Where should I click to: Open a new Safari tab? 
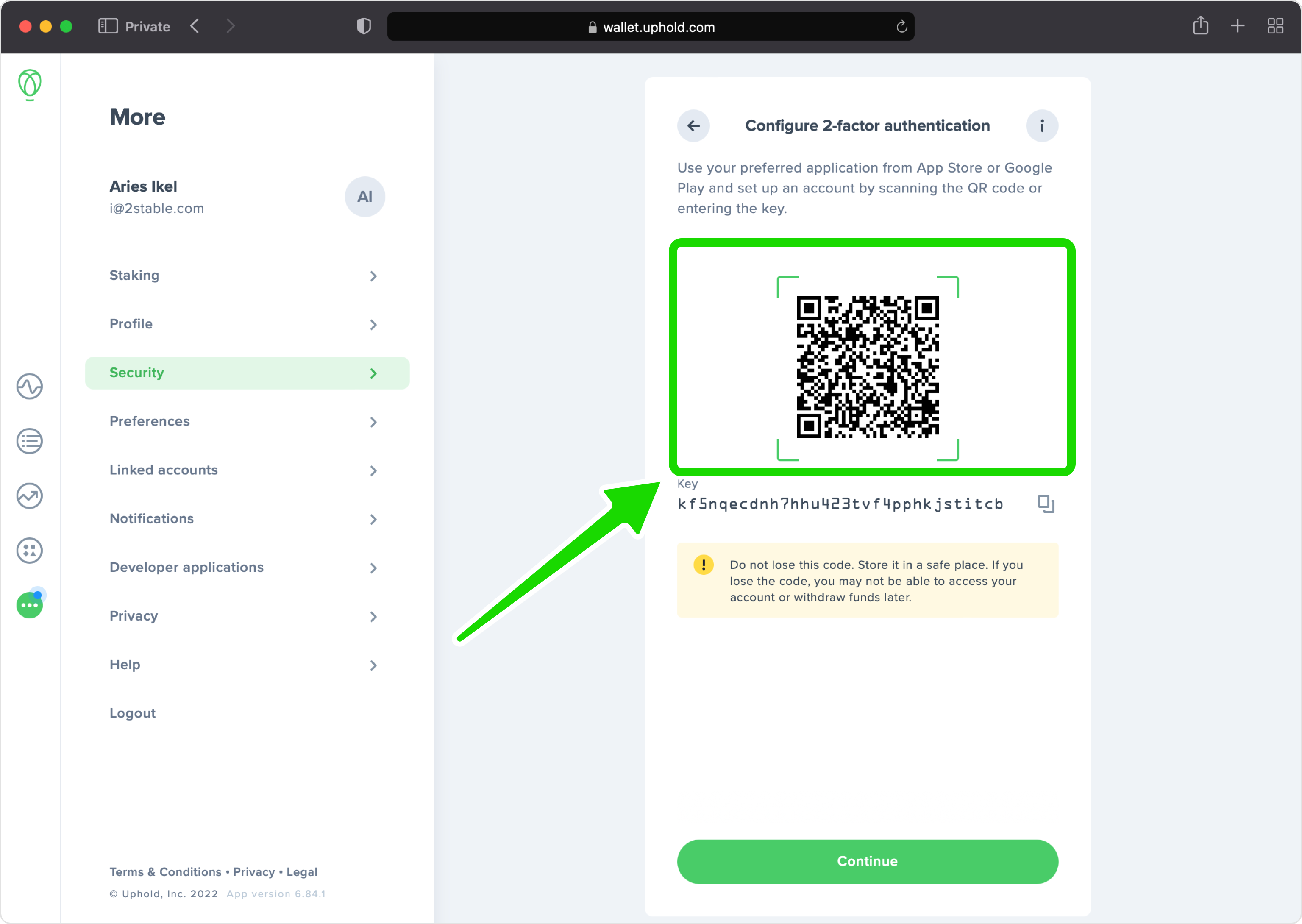point(1238,26)
